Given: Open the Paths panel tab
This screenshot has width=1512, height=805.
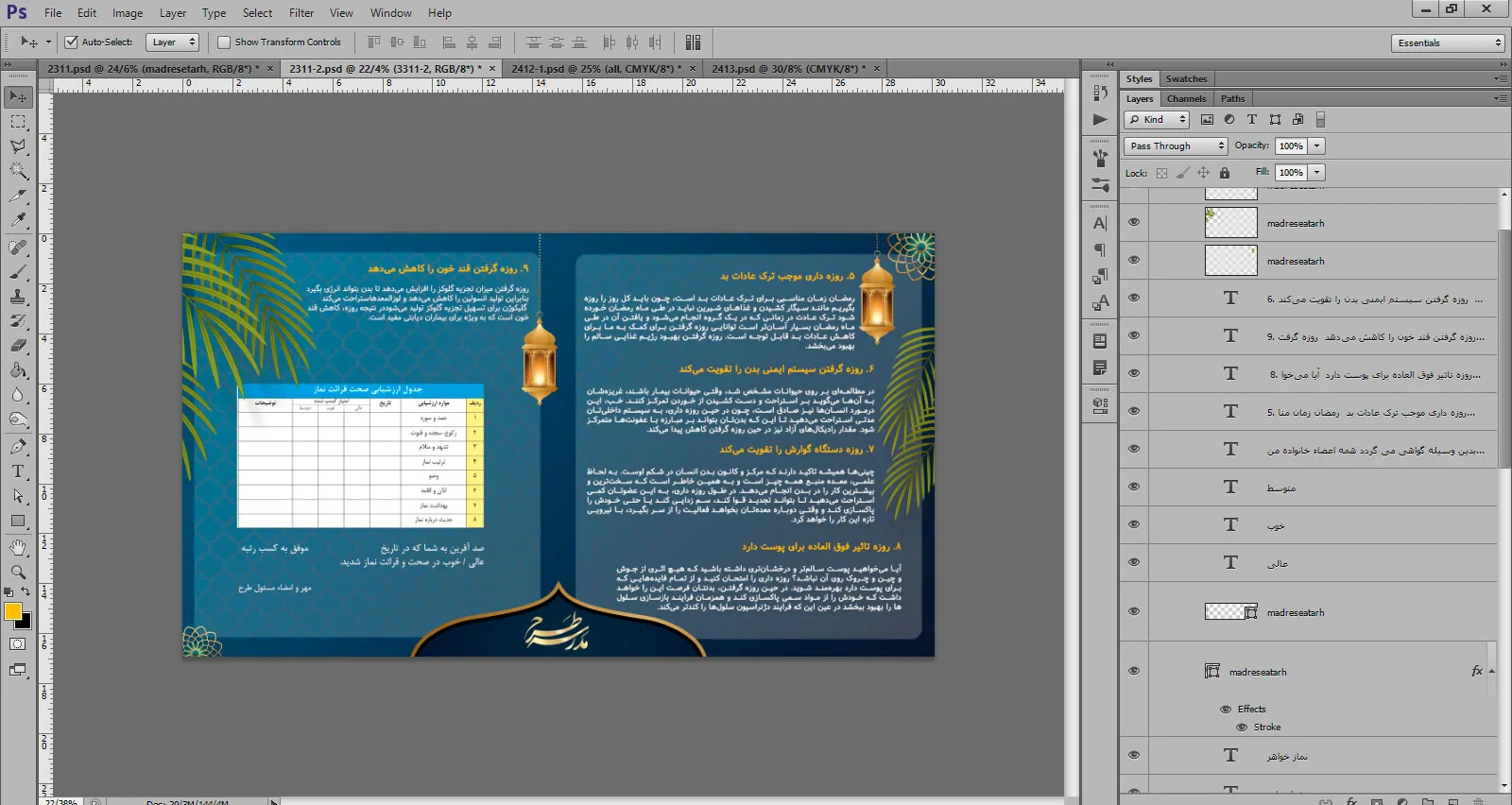Looking at the screenshot, I should coord(1232,98).
